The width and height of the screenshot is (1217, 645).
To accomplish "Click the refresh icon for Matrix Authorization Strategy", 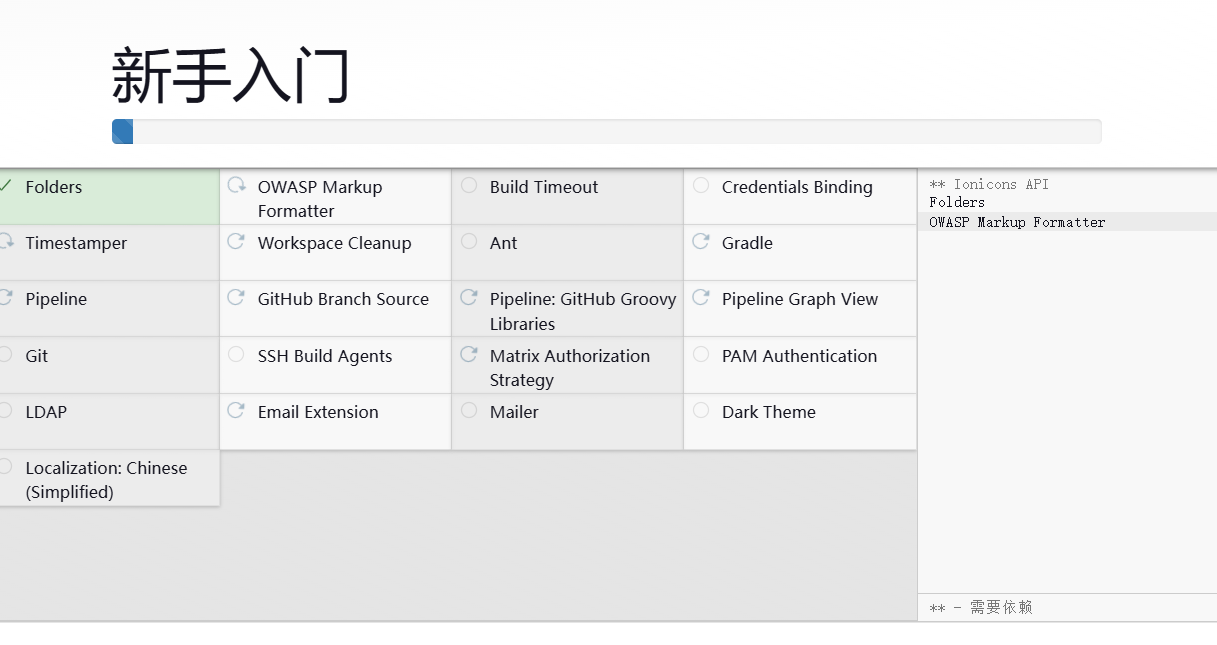I will tap(469, 354).
